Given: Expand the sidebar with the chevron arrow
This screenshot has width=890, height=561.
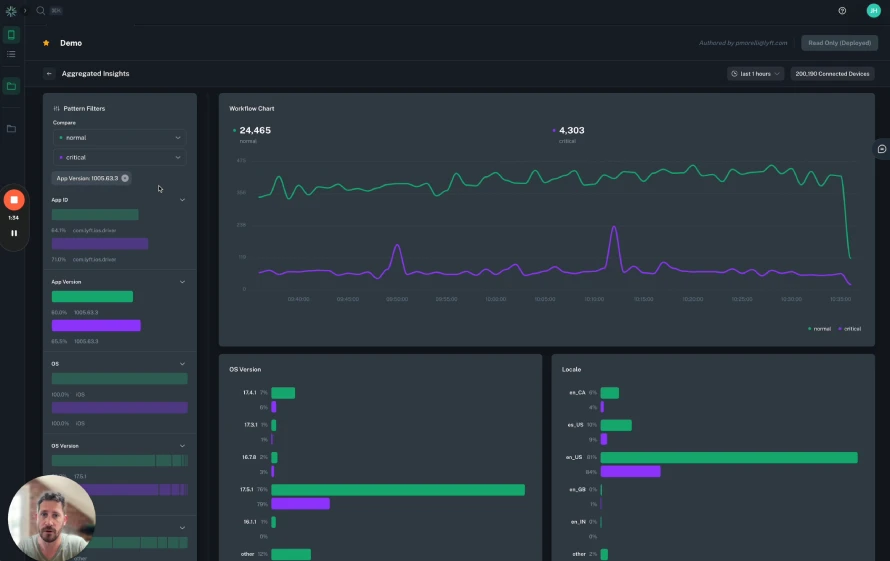Looking at the screenshot, I should [25, 11].
